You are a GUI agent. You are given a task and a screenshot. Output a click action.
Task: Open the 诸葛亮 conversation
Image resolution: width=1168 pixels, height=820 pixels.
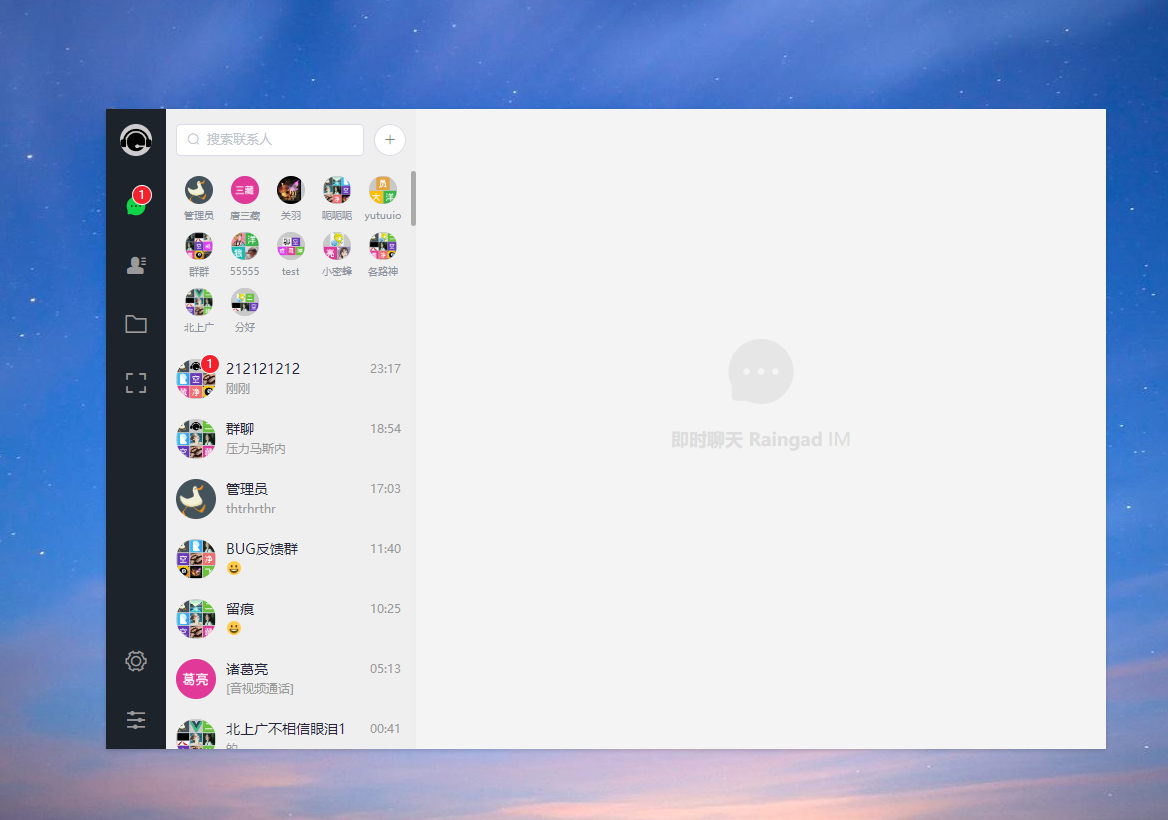(290, 679)
